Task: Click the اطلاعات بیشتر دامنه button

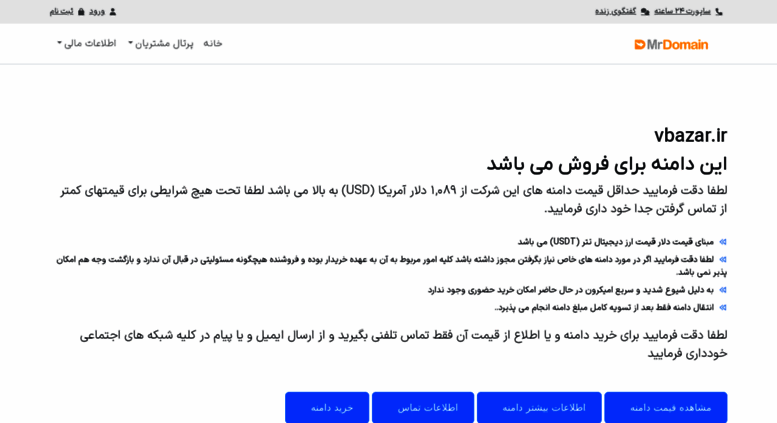Action: click(x=539, y=407)
